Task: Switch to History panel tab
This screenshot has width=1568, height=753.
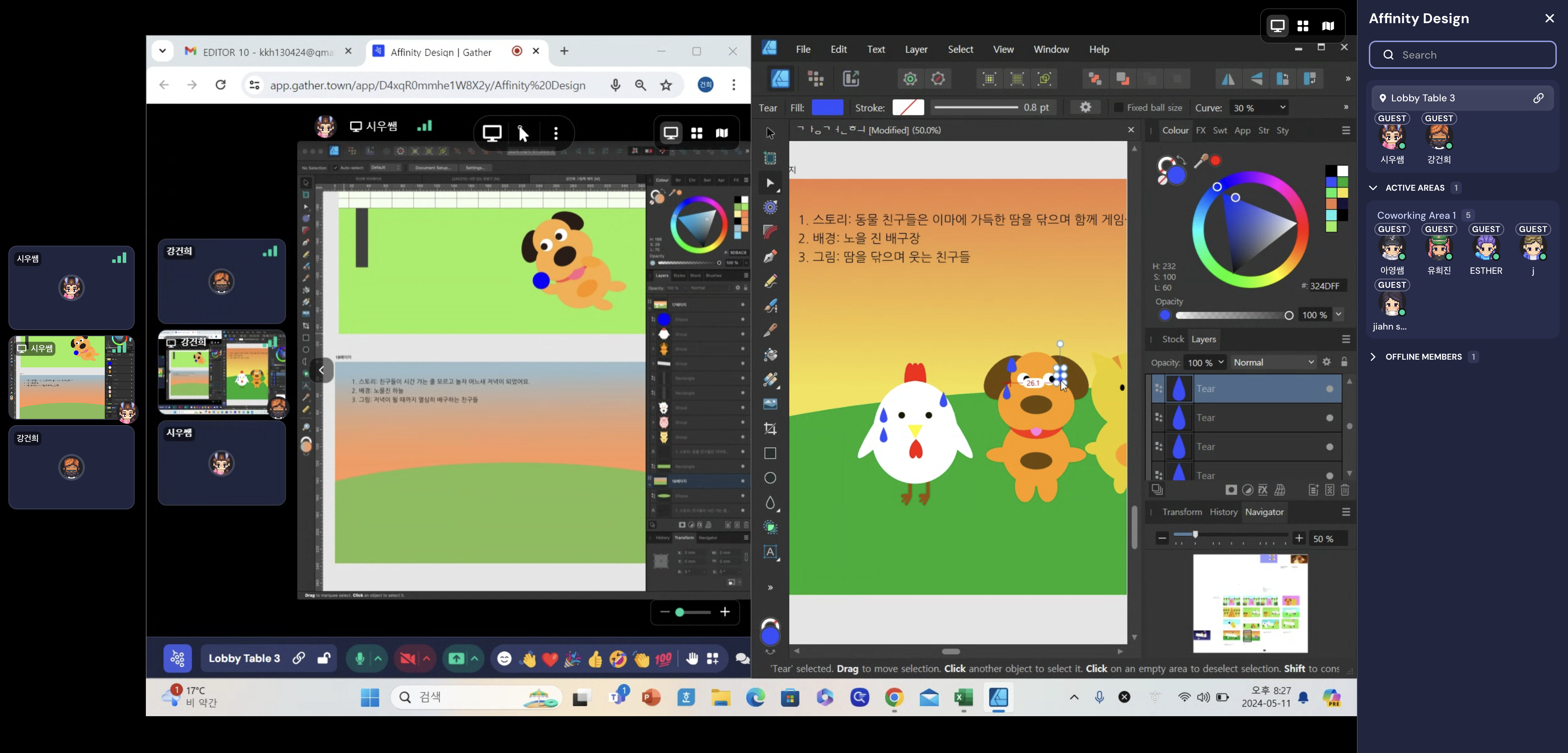Action: [x=1223, y=512]
